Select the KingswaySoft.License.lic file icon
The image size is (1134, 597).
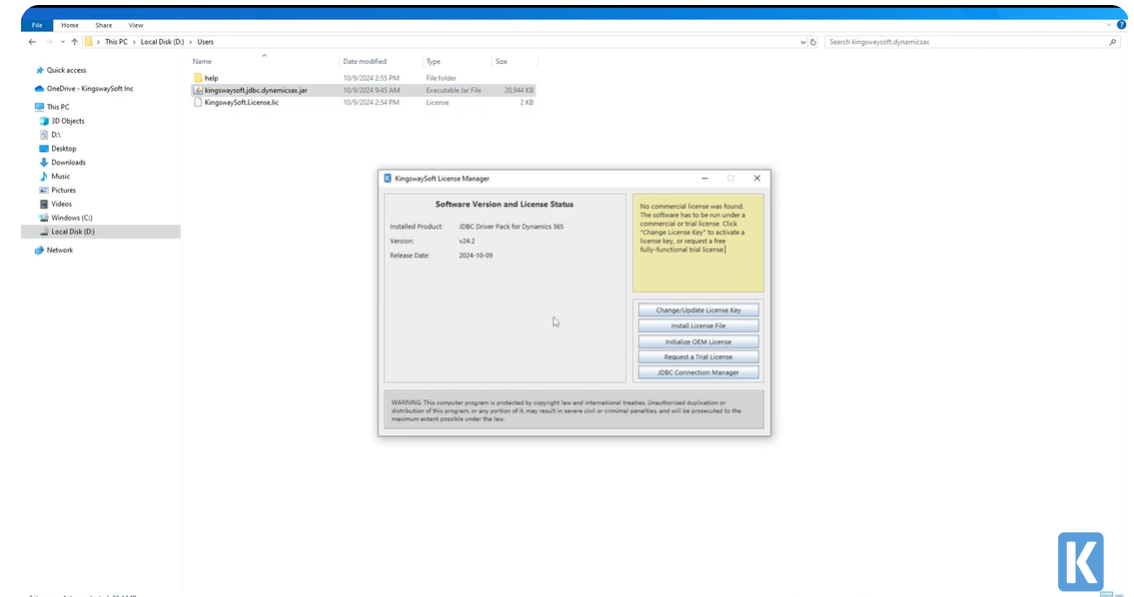pyautogui.click(x=199, y=102)
